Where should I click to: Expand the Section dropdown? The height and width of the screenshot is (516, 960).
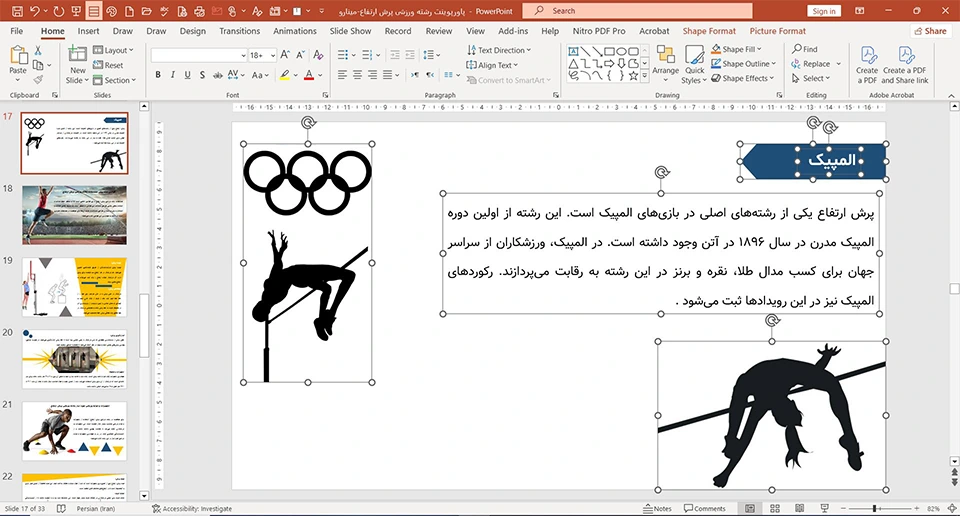[x=114, y=80]
